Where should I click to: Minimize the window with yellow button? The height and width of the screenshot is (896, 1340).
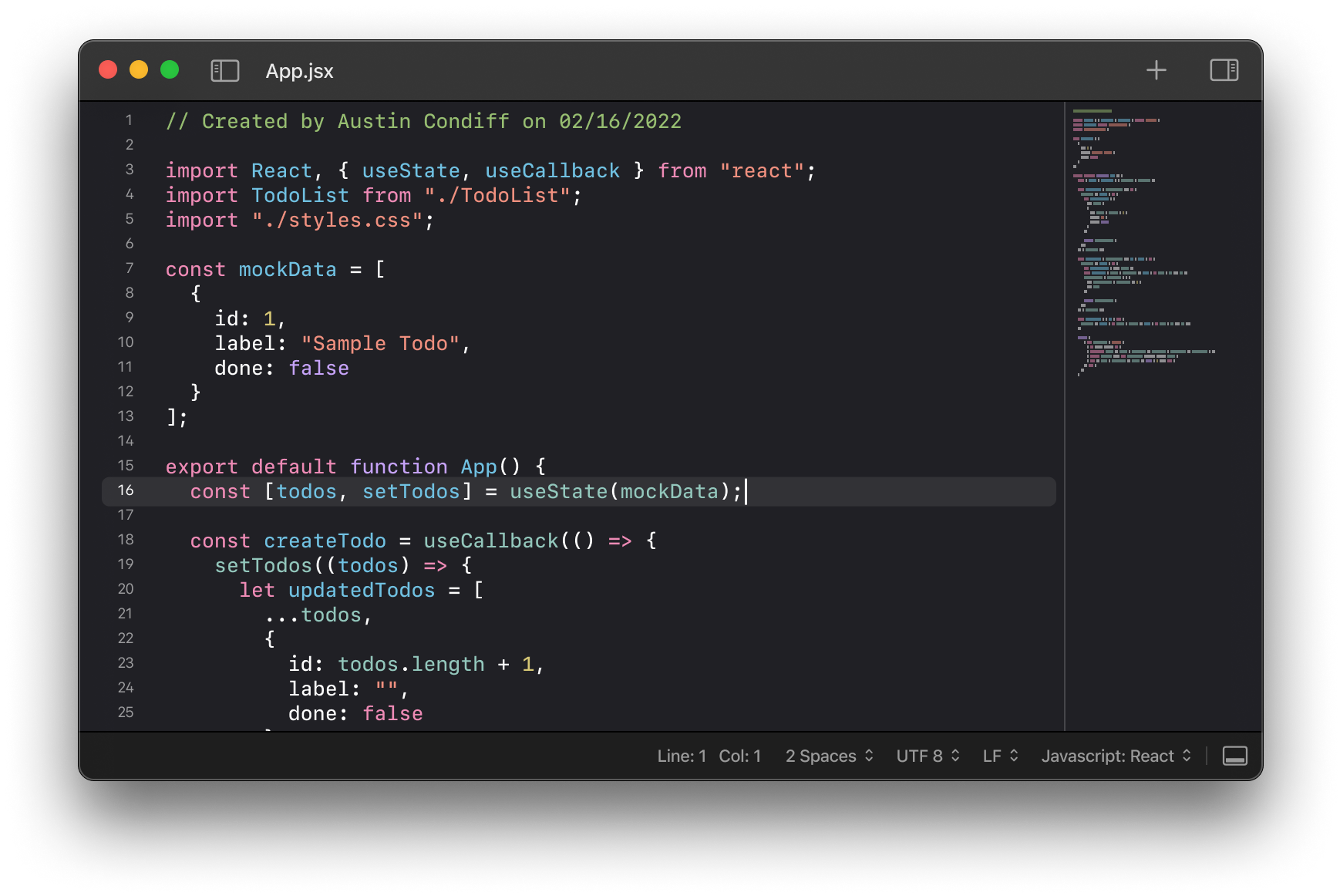(139, 70)
